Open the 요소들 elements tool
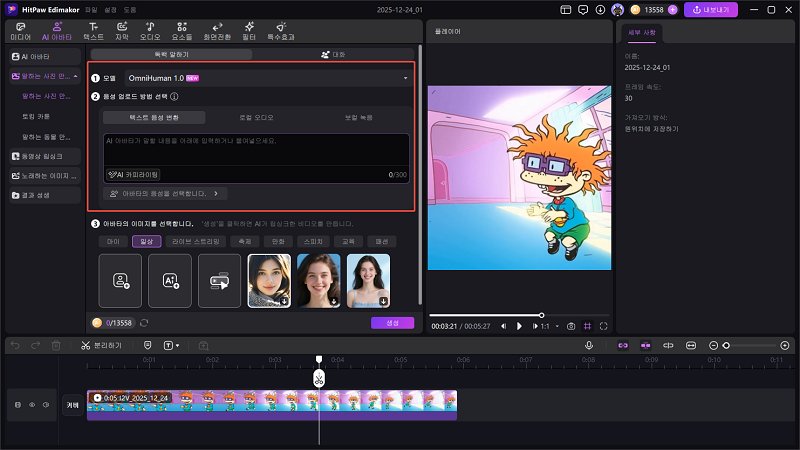 coord(182,31)
